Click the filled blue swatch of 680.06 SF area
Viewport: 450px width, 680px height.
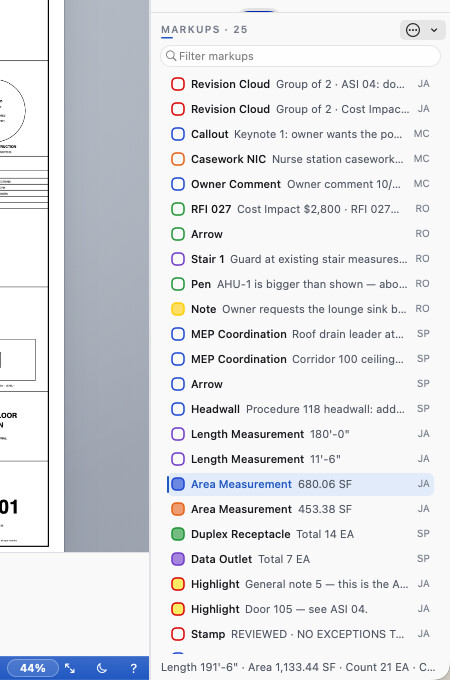point(178,484)
